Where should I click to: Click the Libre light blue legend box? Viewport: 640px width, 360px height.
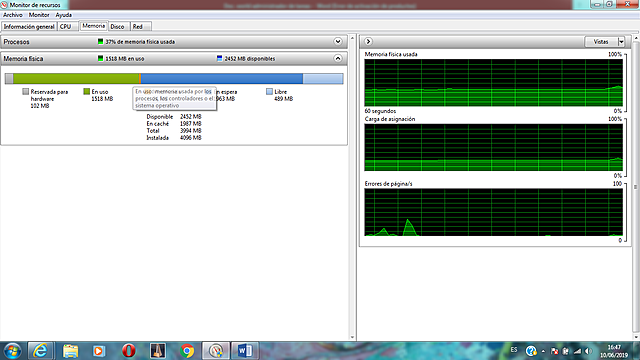coord(269,91)
